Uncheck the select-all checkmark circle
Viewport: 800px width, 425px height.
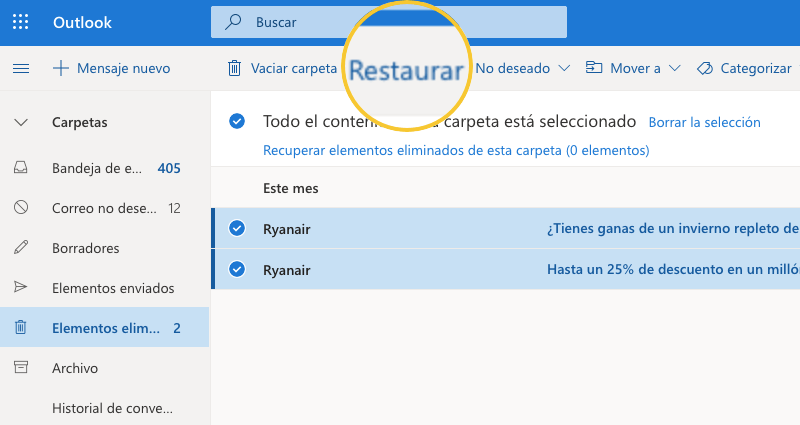237,122
